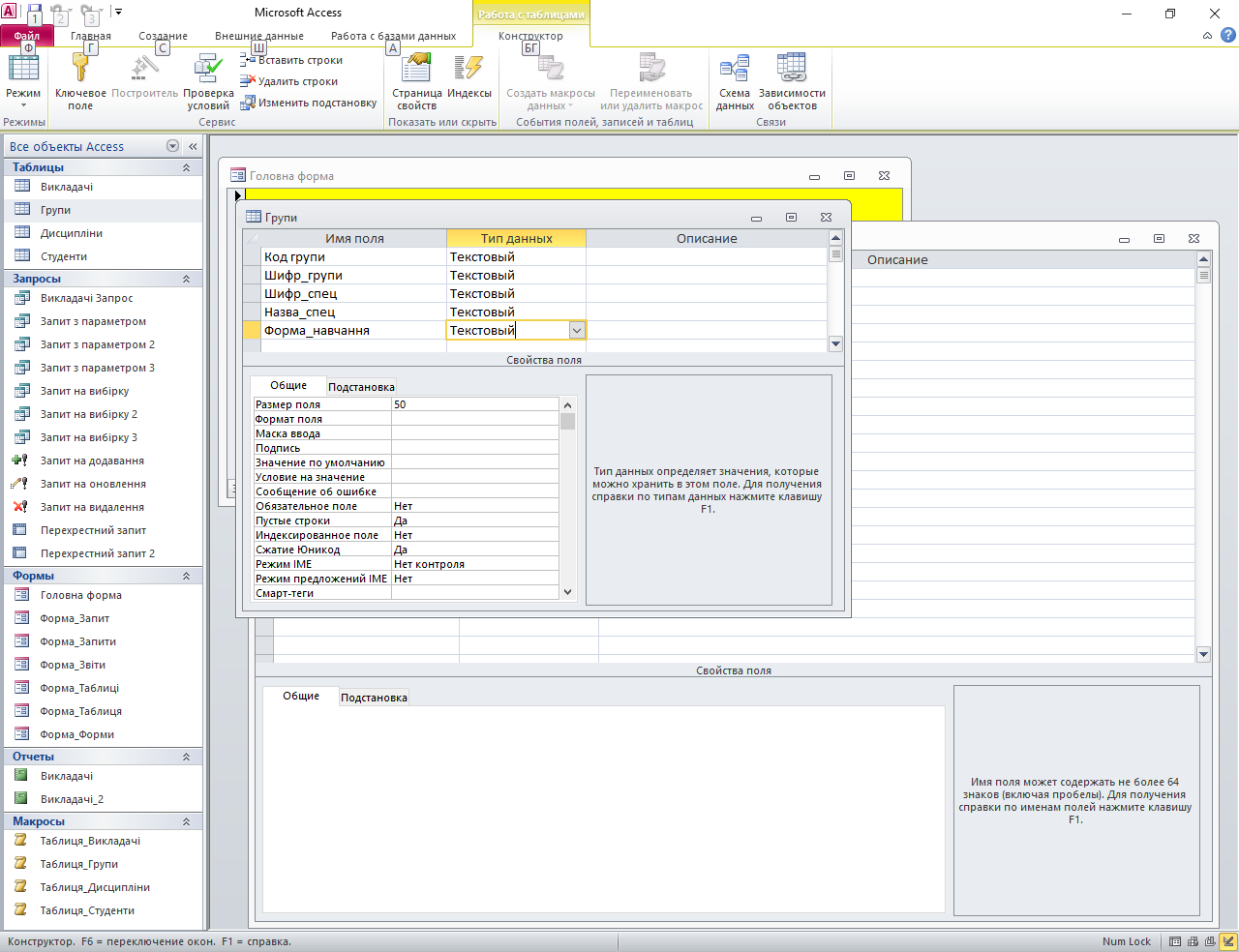Click the Общие tab in Групи window

tap(288, 385)
